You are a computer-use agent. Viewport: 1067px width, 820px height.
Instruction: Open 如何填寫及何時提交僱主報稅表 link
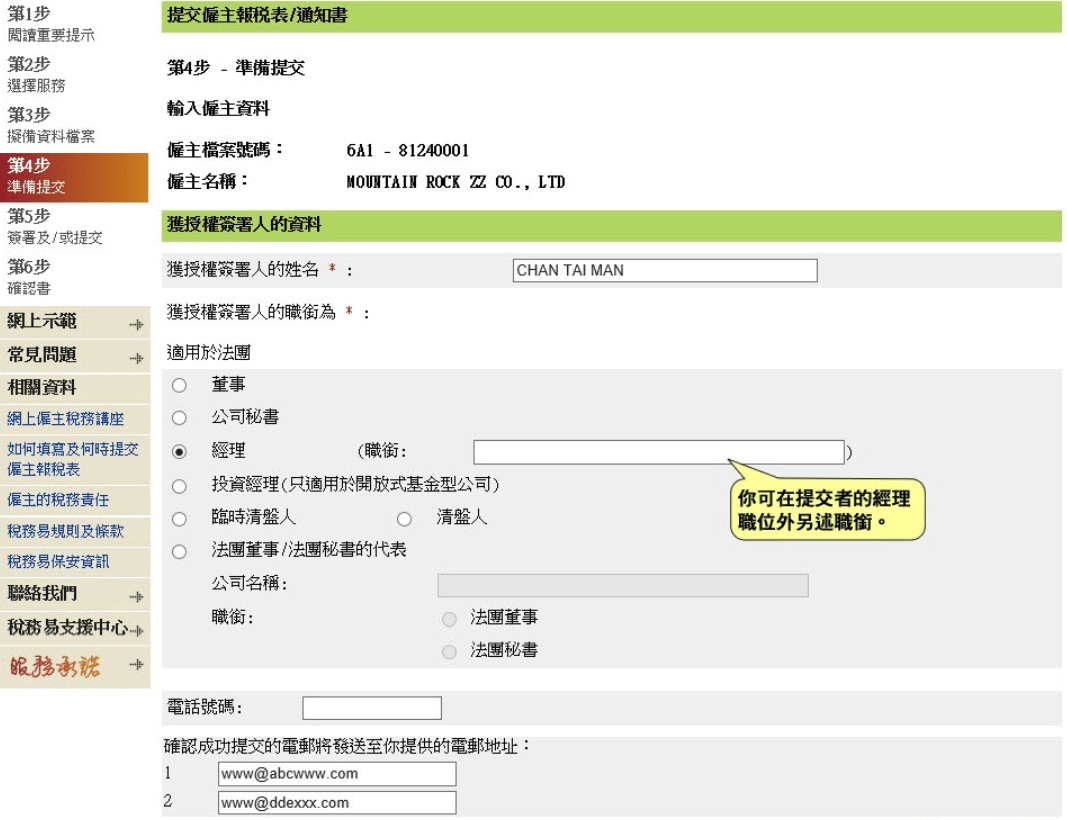coord(73,459)
